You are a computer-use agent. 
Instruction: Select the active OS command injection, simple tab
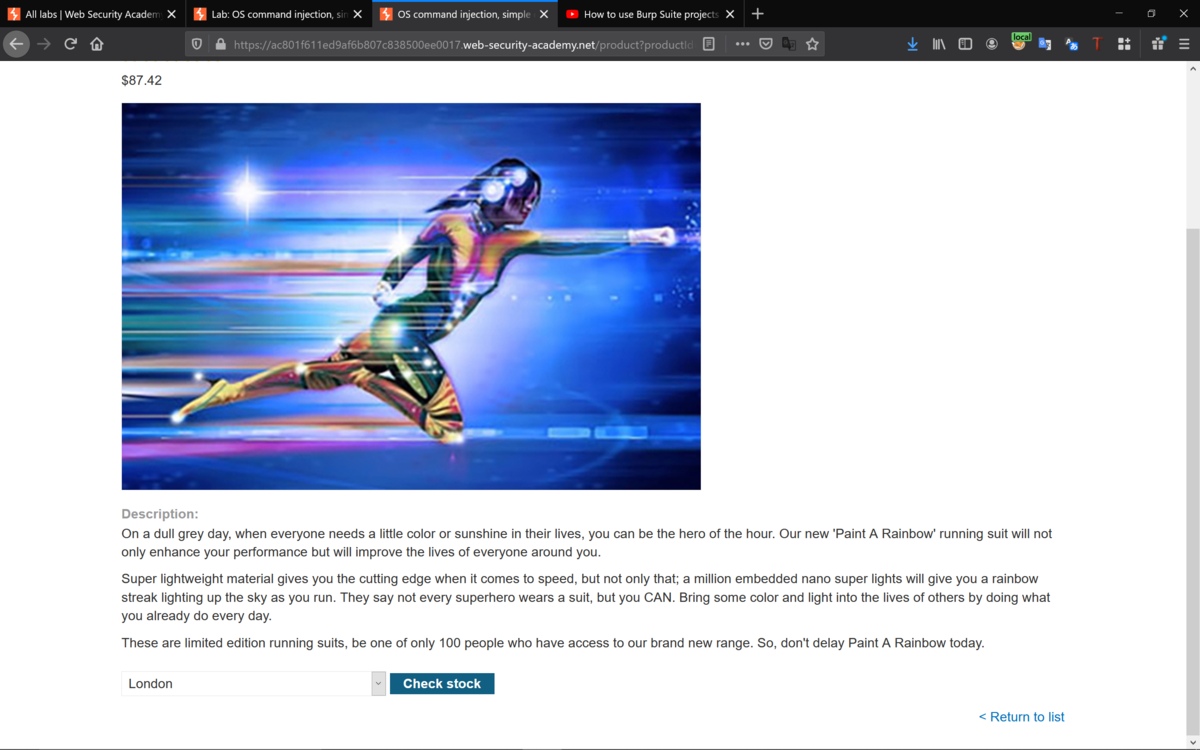(464, 14)
